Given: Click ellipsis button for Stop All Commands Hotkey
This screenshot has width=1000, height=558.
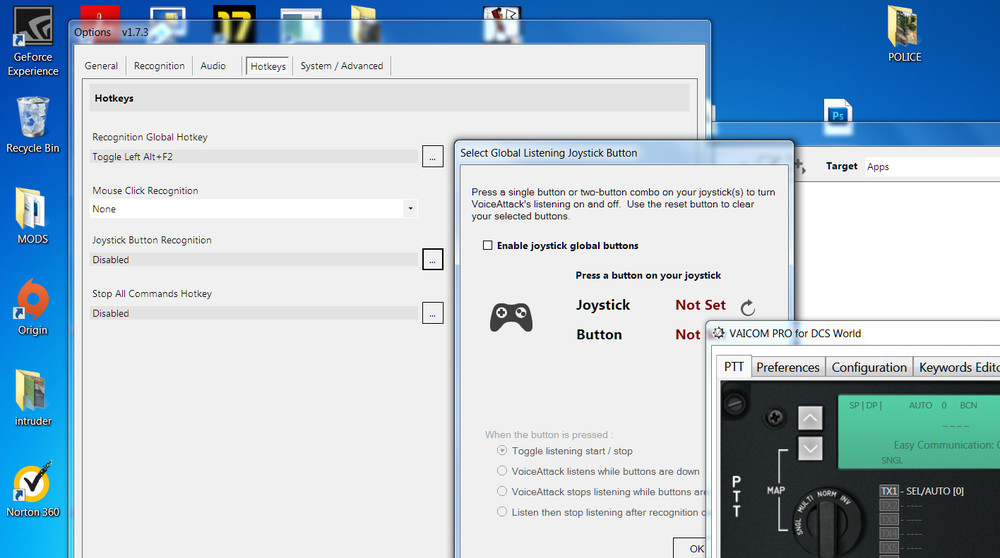Looking at the screenshot, I should click(x=432, y=313).
